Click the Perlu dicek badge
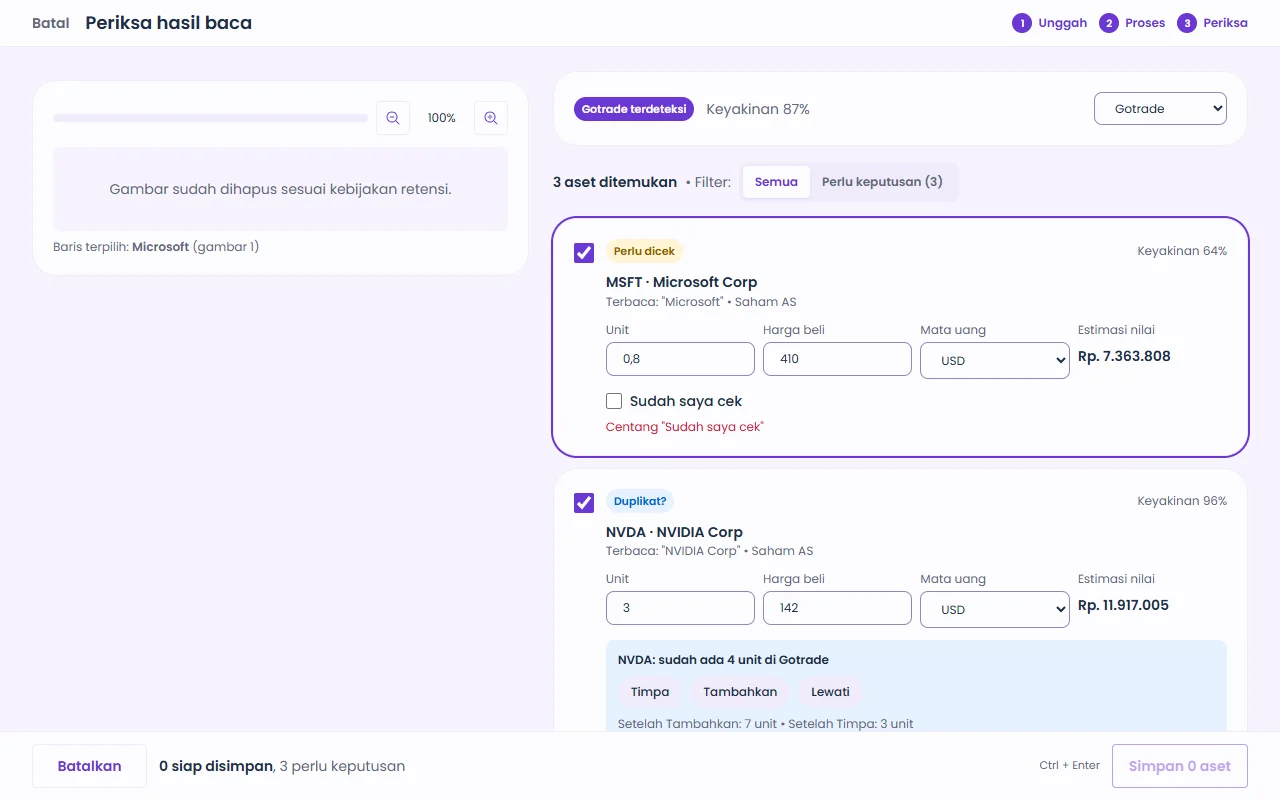The image size is (1280, 800). pyautogui.click(x=644, y=251)
